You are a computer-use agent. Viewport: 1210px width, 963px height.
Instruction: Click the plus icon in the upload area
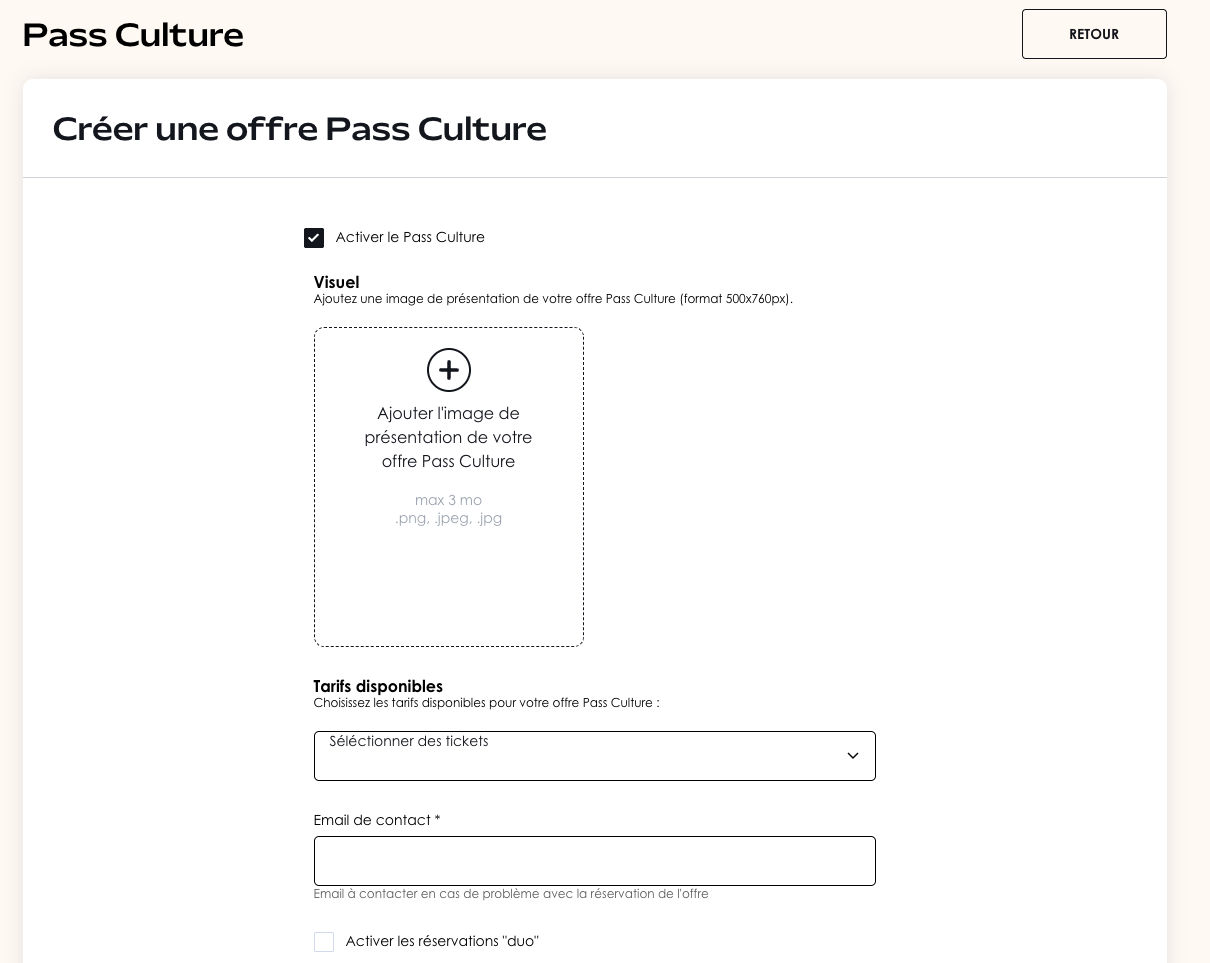pyautogui.click(x=449, y=370)
